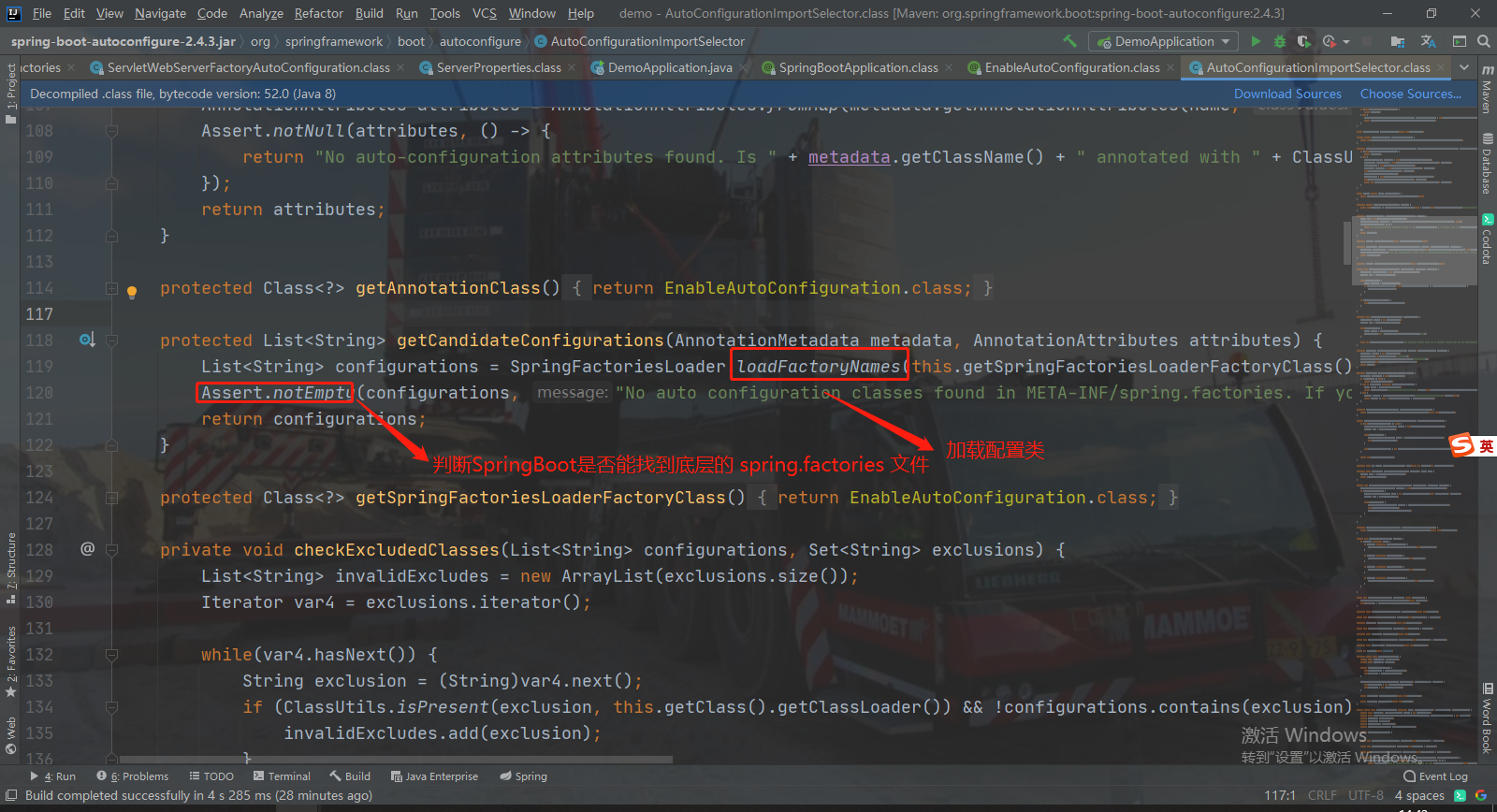Open the File menu
Image resolution: width=1497 pixels, height=812 pixels.
[42, 13]
